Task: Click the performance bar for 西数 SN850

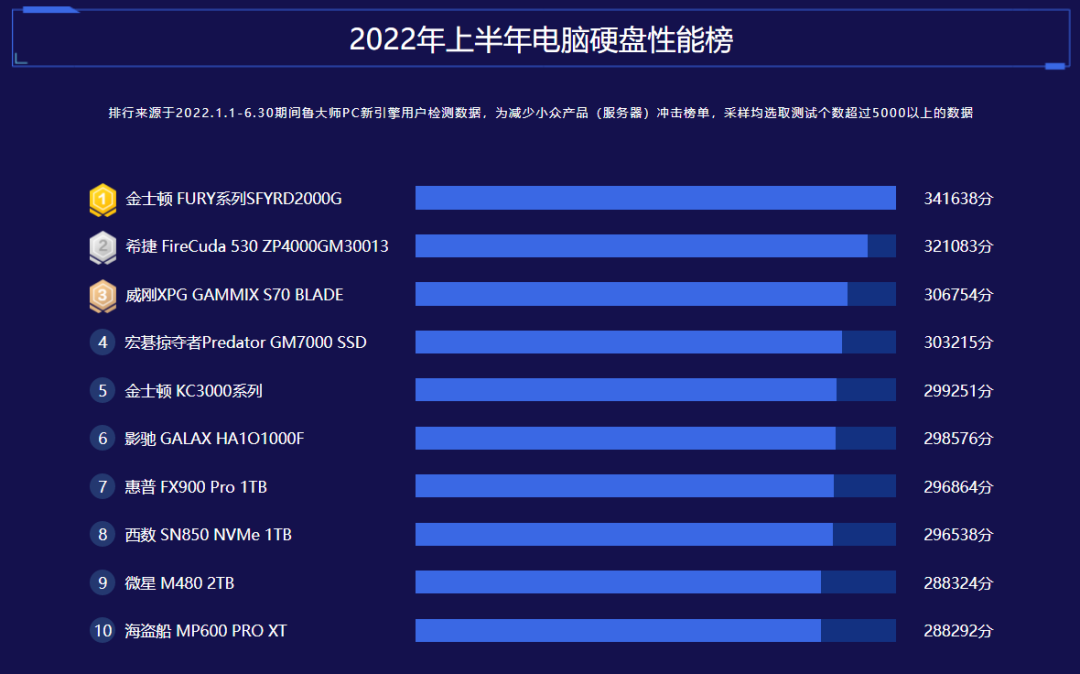Action: 656,534
